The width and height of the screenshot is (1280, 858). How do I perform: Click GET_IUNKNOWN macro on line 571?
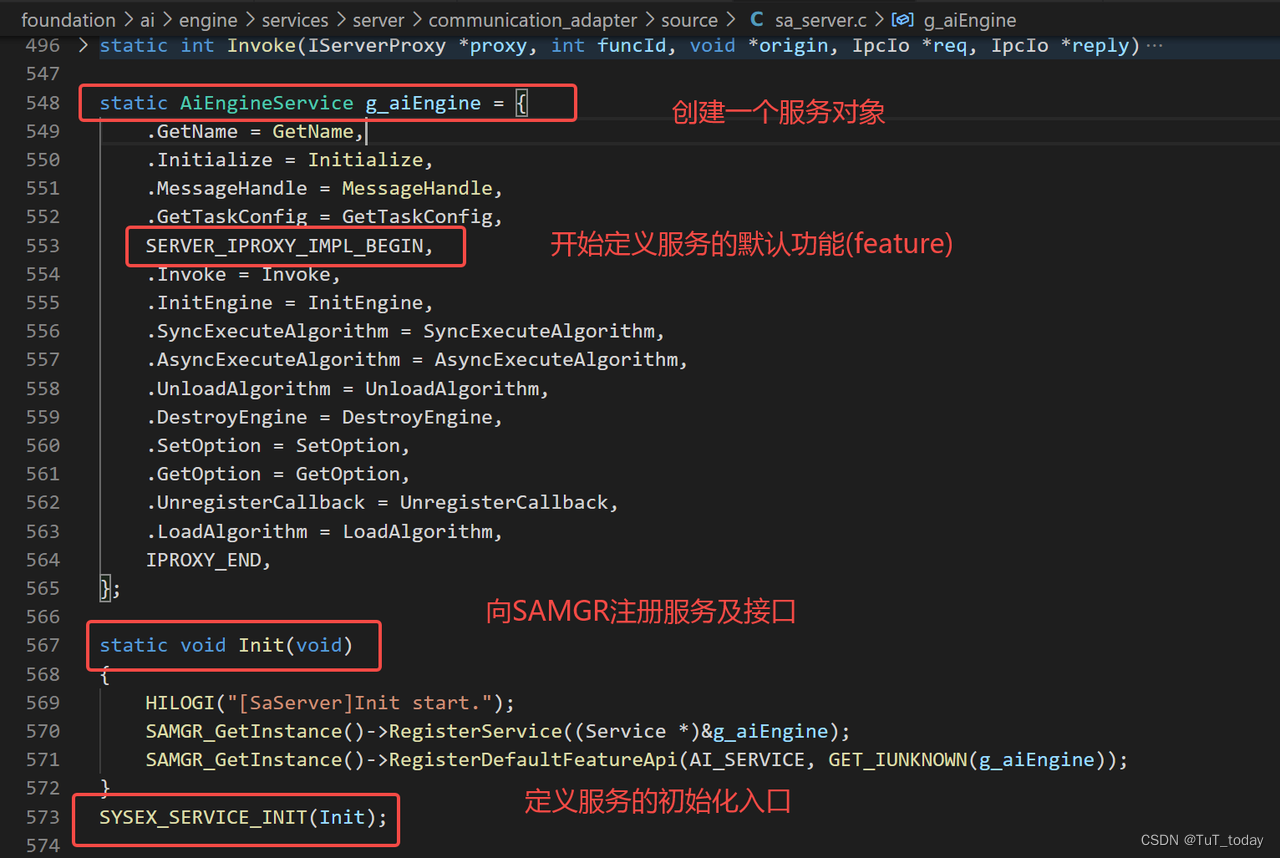pyautogui.click(x=896, y=760)
